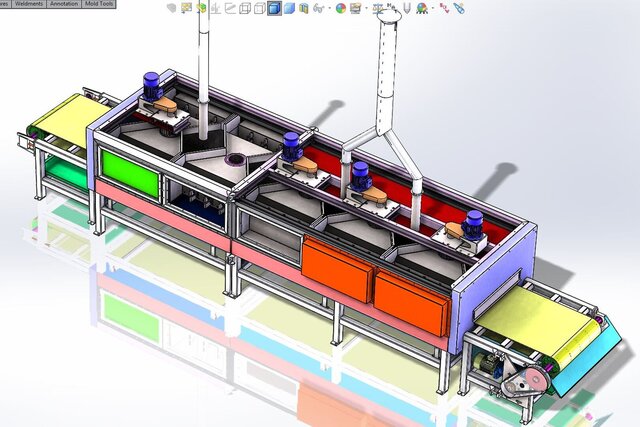Open the View Settings colored icon
The image size is (640, 427).
(421, 8)
